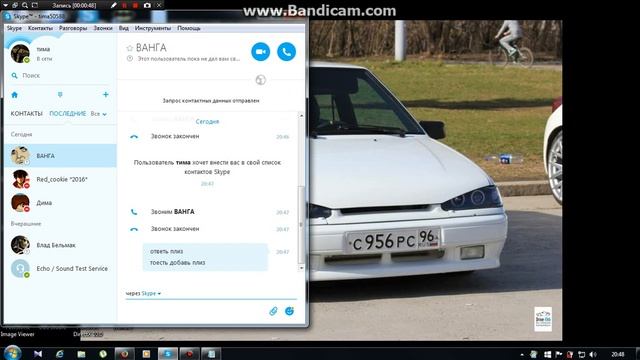Open the Разговоры menu
This screenshot has width=640, height=360.
[73, 28]
